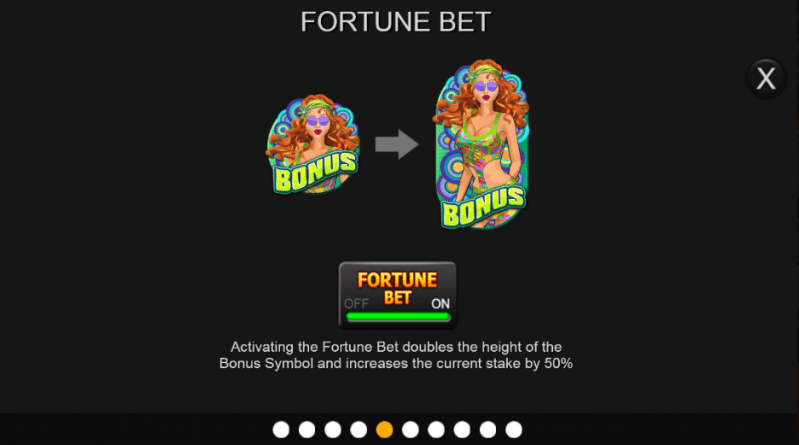The height and width of the screenshot is (445, 799).
Task: Close the Fortune Bet info screen
Action: click(765, 78)
